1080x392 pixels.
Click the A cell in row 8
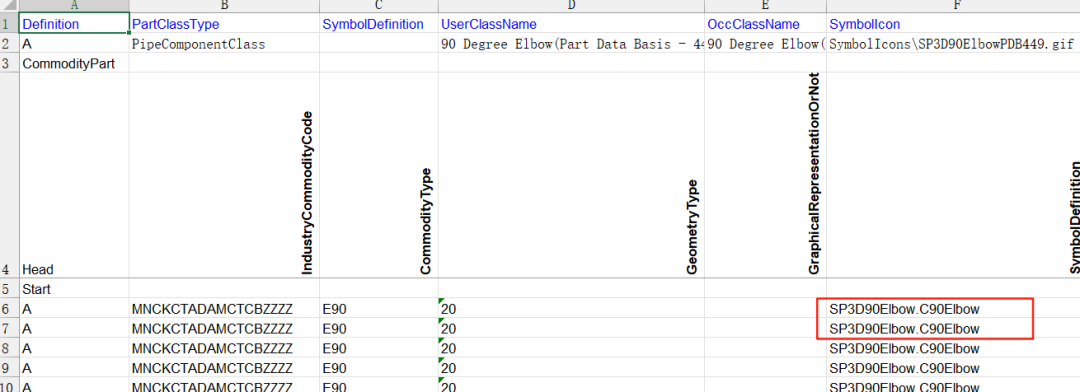(x=74, y=349)
